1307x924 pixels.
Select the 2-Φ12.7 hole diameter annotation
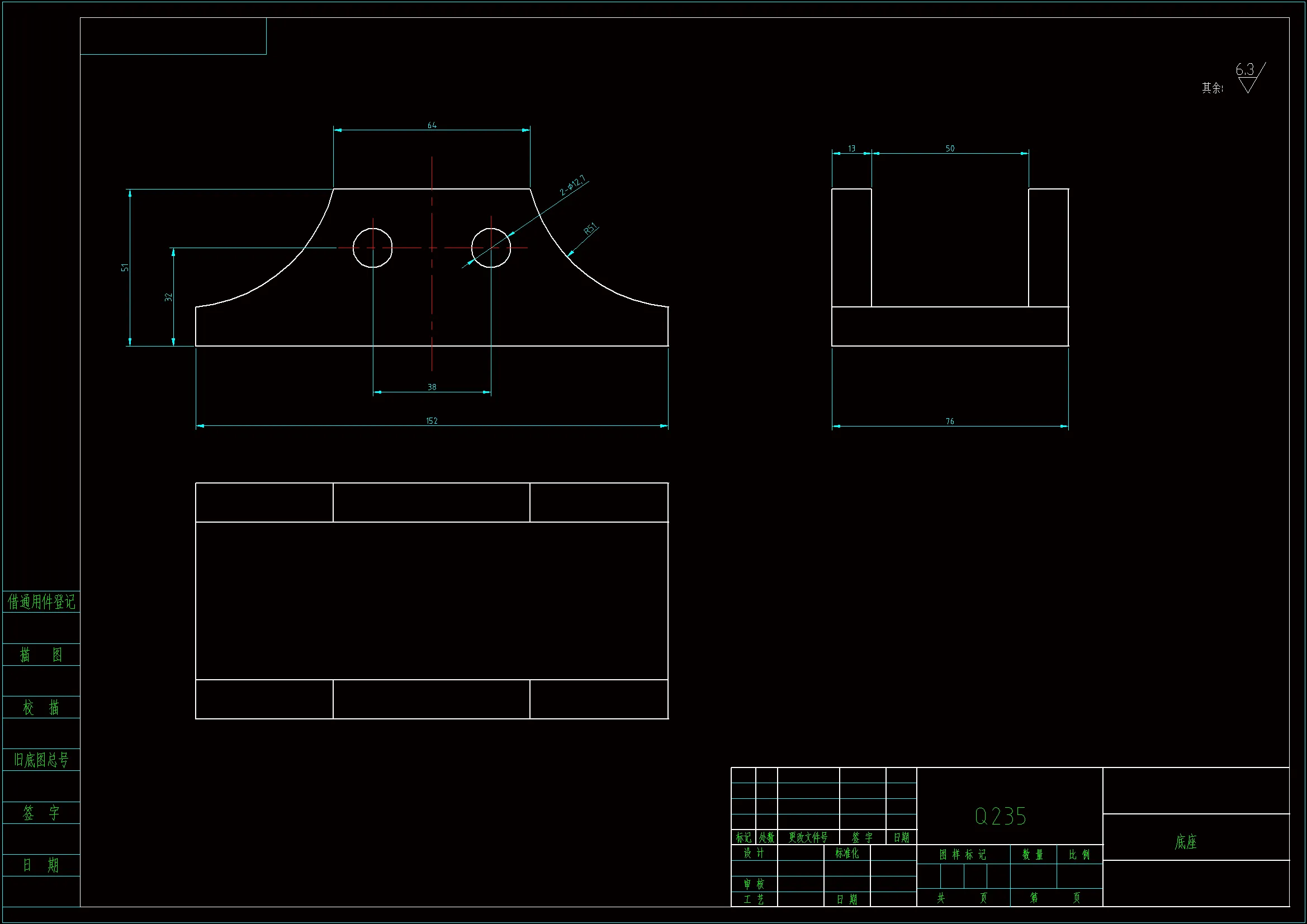point(572,186)
